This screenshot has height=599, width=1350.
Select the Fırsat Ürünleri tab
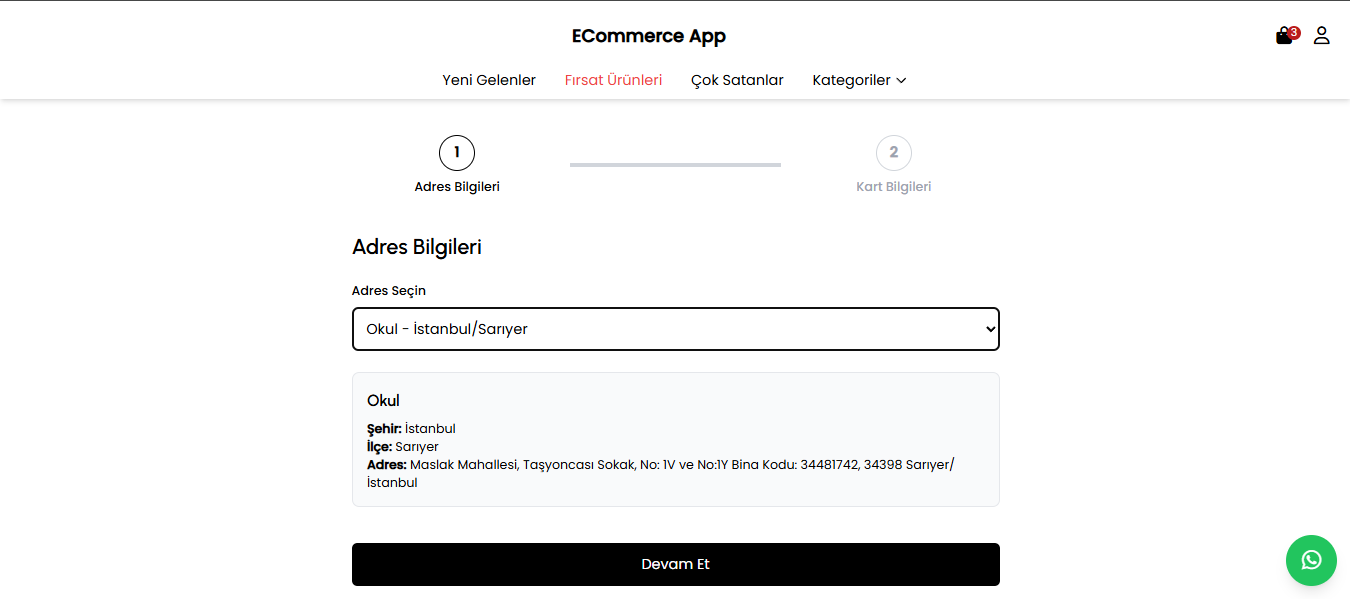pos(613,80)
